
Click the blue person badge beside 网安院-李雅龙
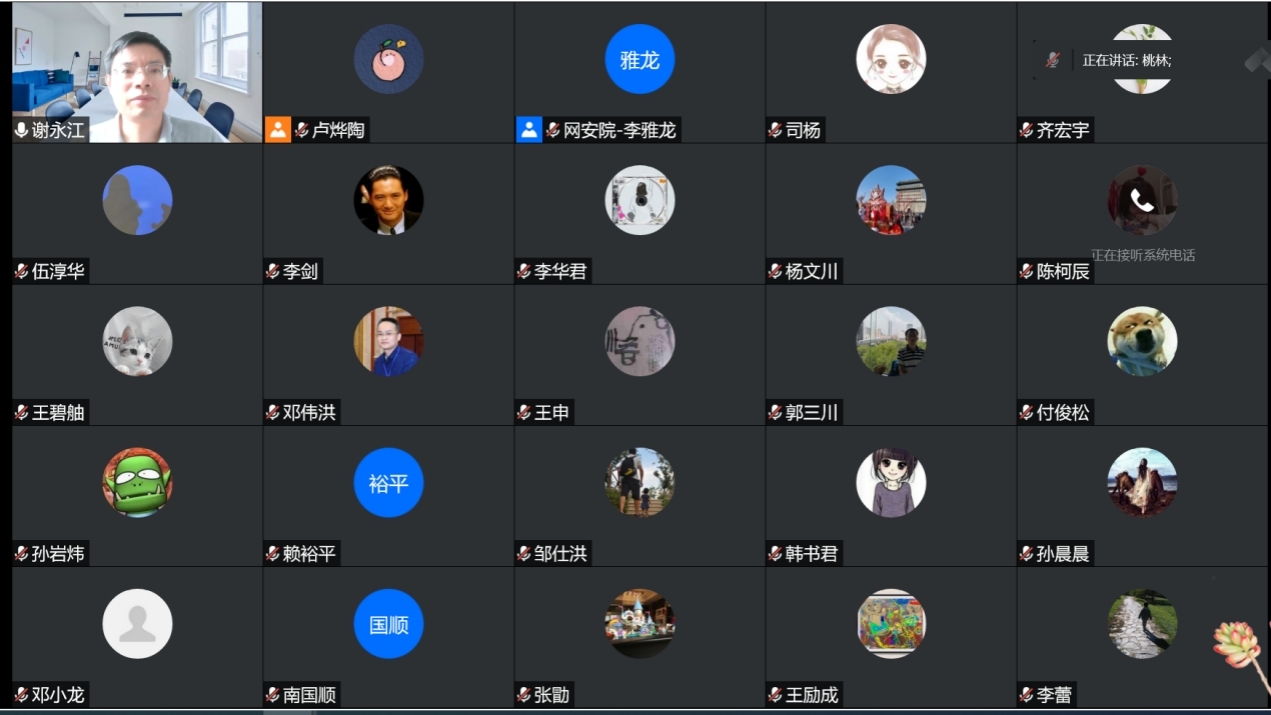pos(529,129)
